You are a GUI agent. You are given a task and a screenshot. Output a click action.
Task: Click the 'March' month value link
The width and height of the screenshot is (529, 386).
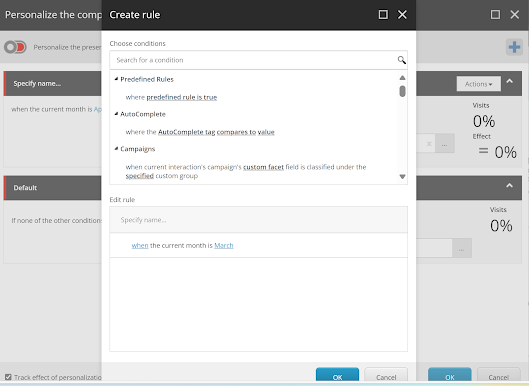224,245
